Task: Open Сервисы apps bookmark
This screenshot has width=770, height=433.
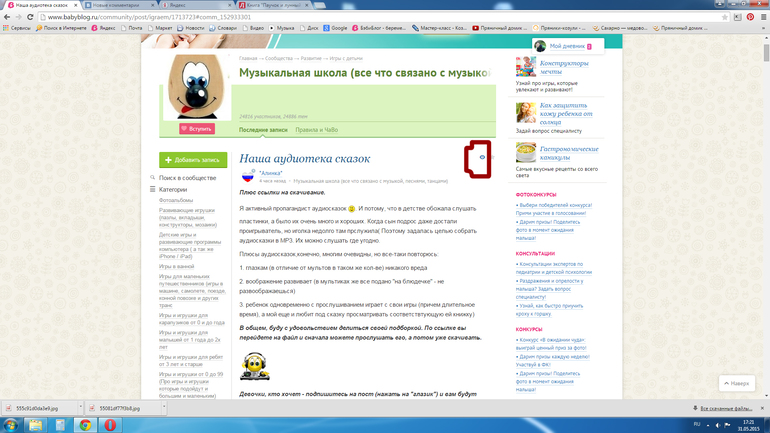Action: [x=17, y=28]
